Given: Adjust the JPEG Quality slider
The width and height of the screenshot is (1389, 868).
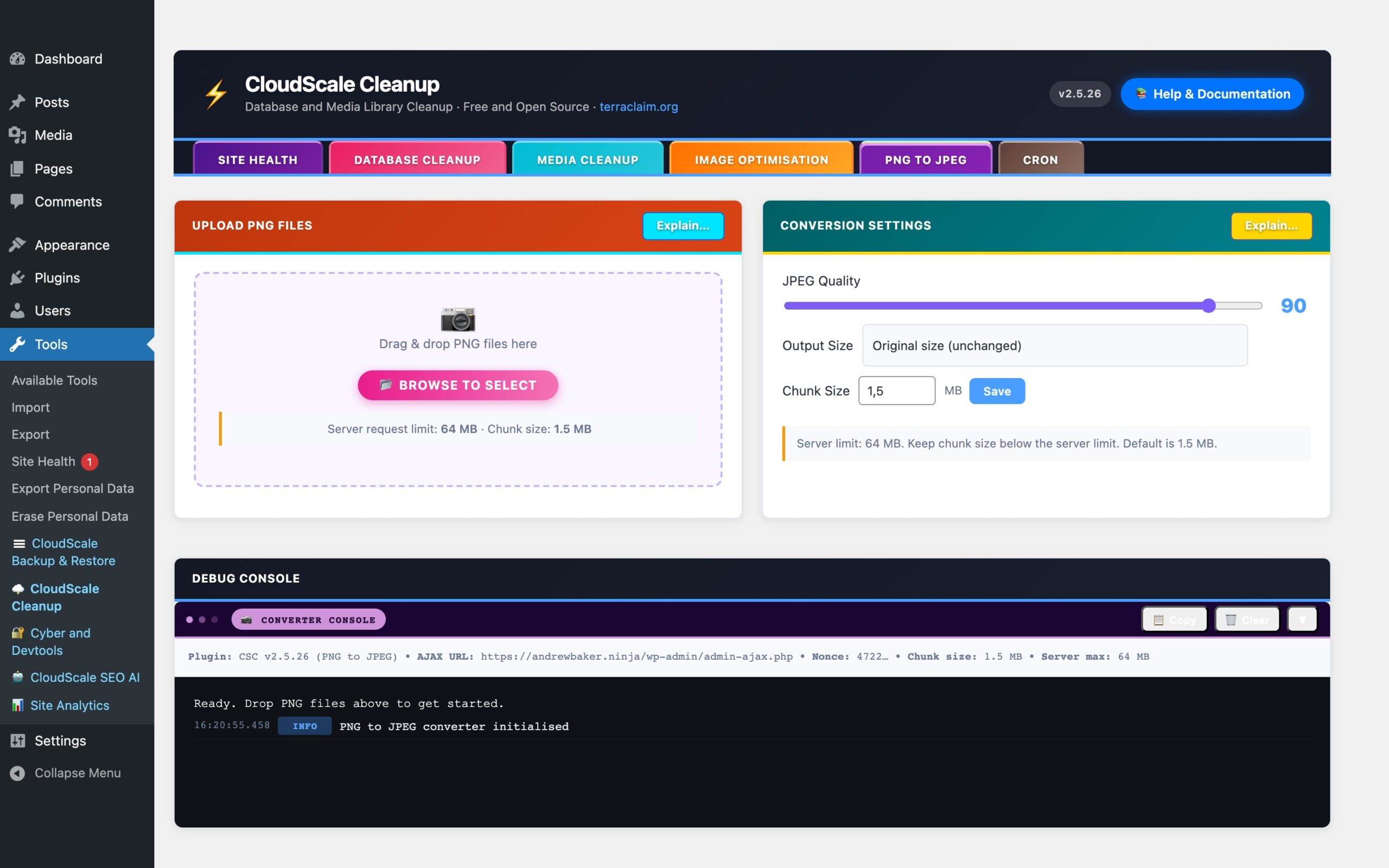Looking at the screenshot, I should pos(1208,305).
